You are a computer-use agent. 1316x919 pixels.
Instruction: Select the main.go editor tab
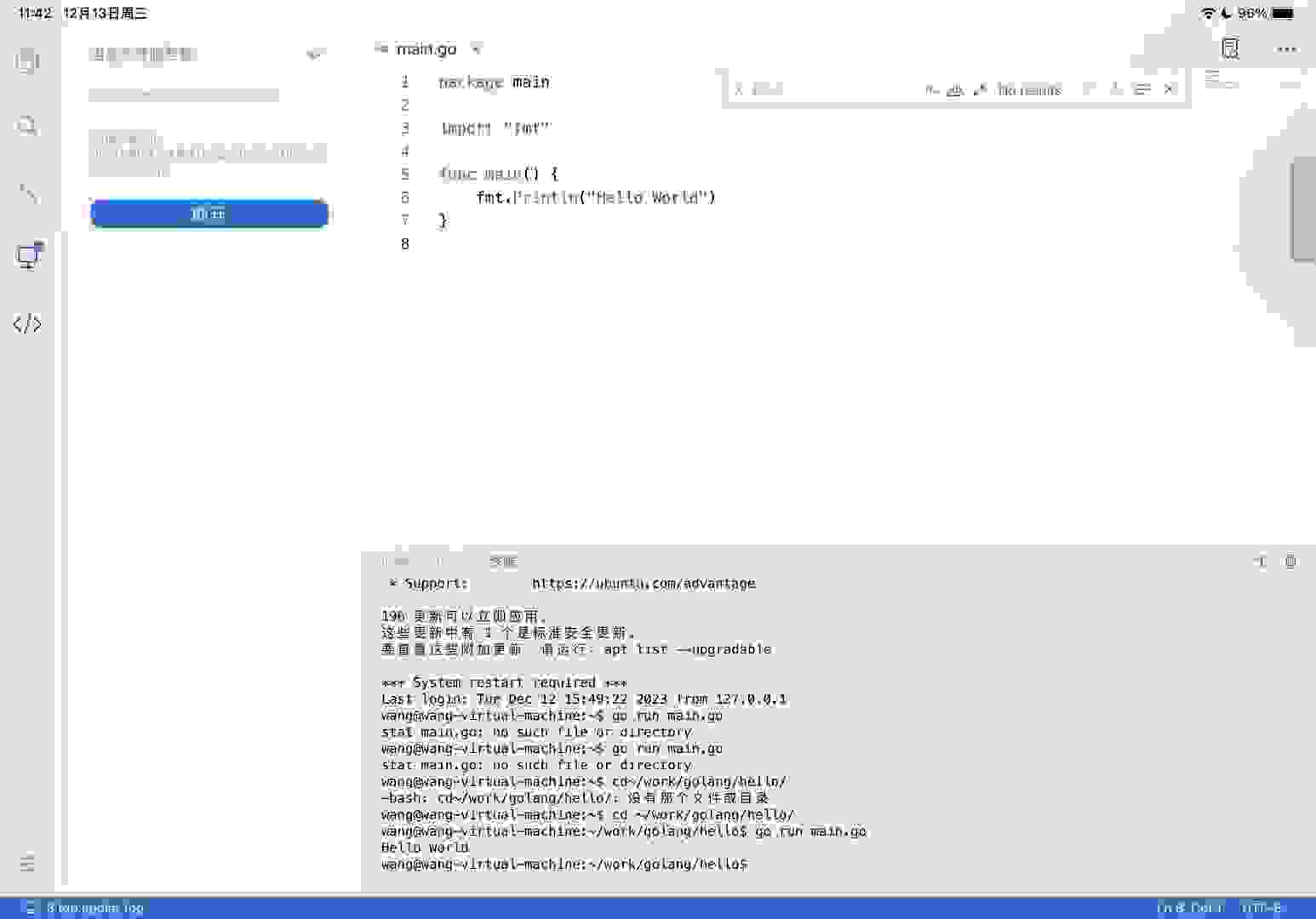(426, 49)
